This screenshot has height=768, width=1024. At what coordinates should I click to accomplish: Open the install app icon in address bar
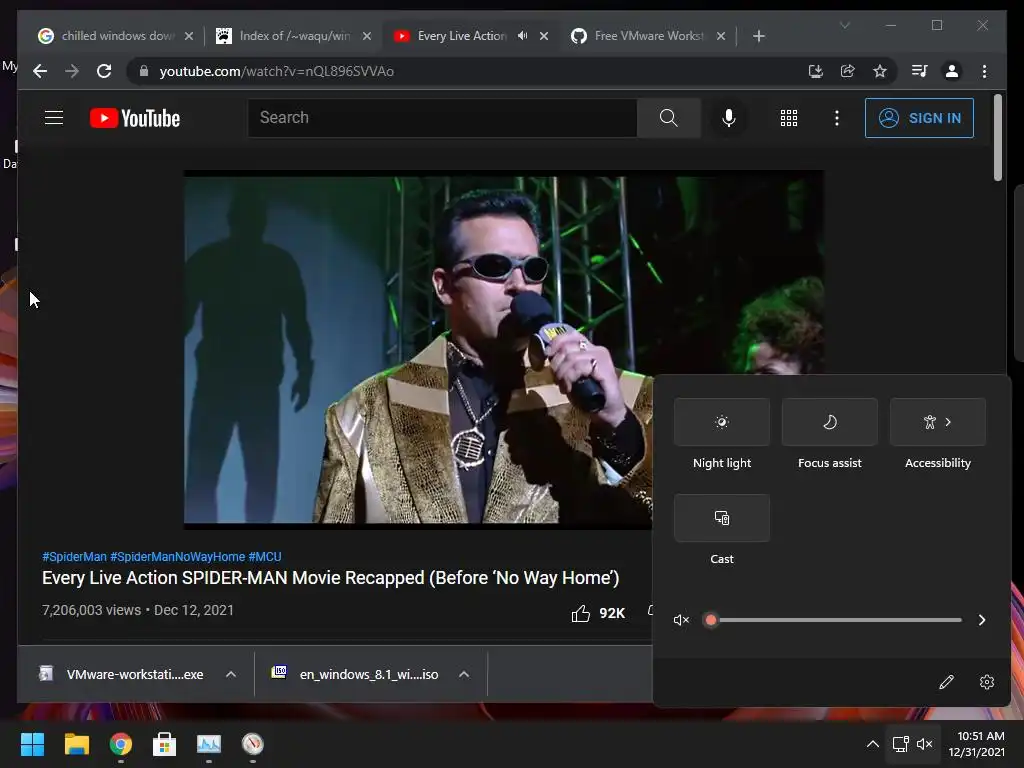[815, 71]
